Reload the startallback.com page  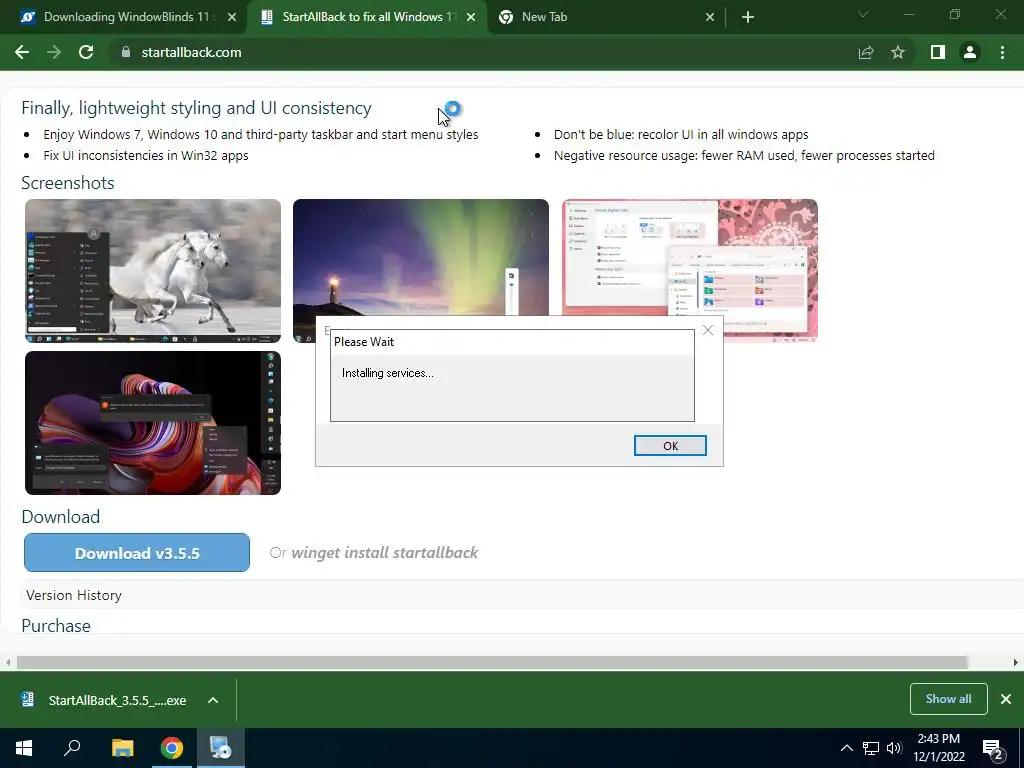[x=86, y=52]
